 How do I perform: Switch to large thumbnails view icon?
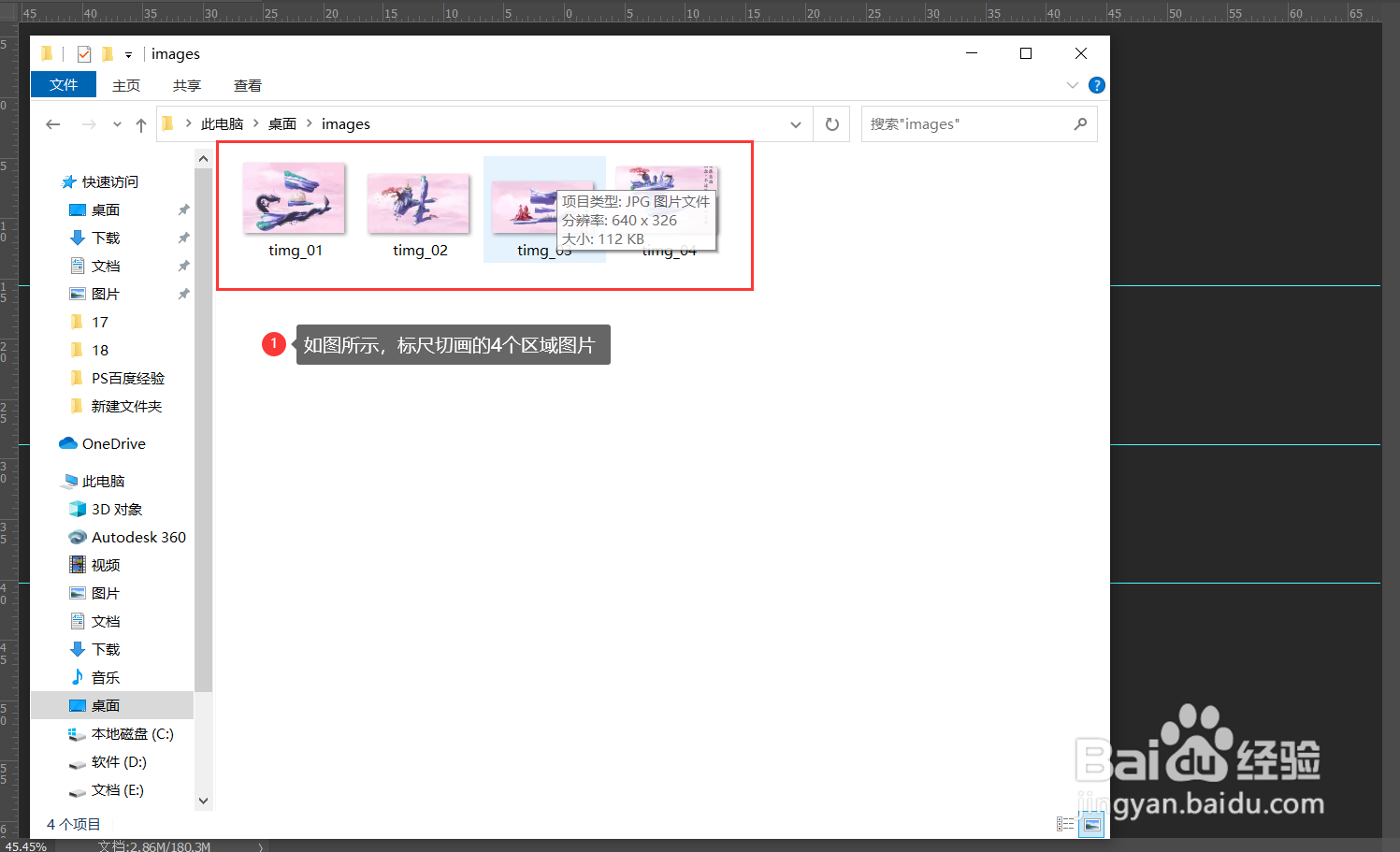click(x=1091, y=824)
